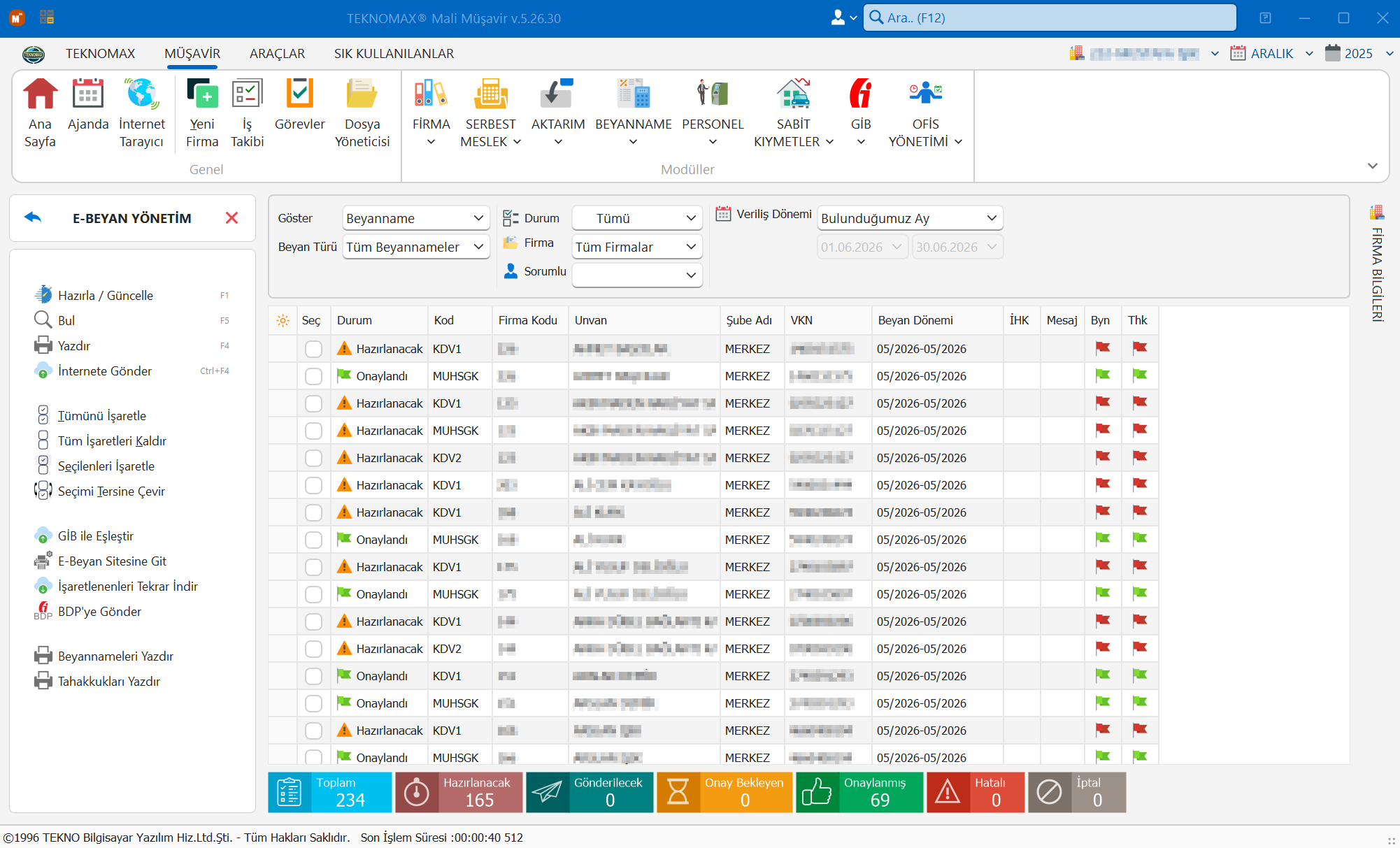Viewport: 1400px width, 848px height.
Task: Tick checkbox of KDV1 Onaylandı row
Action: pos(313,676)
